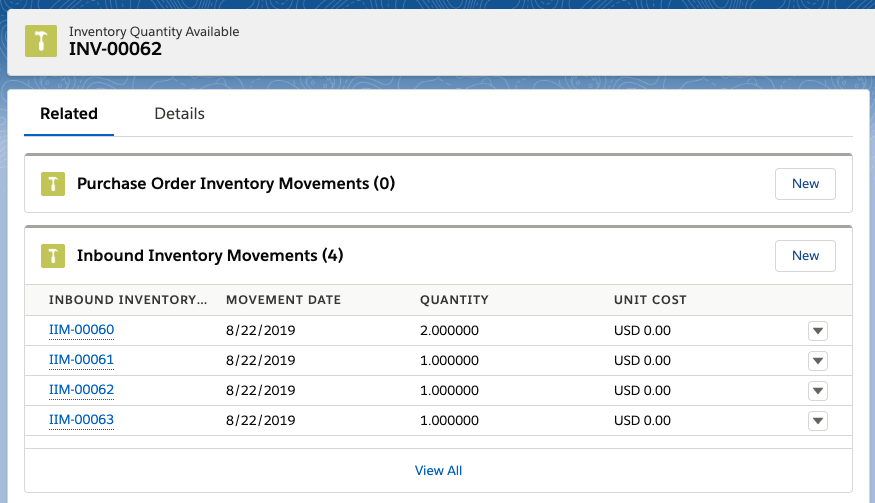
Task: Open record IIM-00063
Action: pyautogui.click(x=81, y=420)
